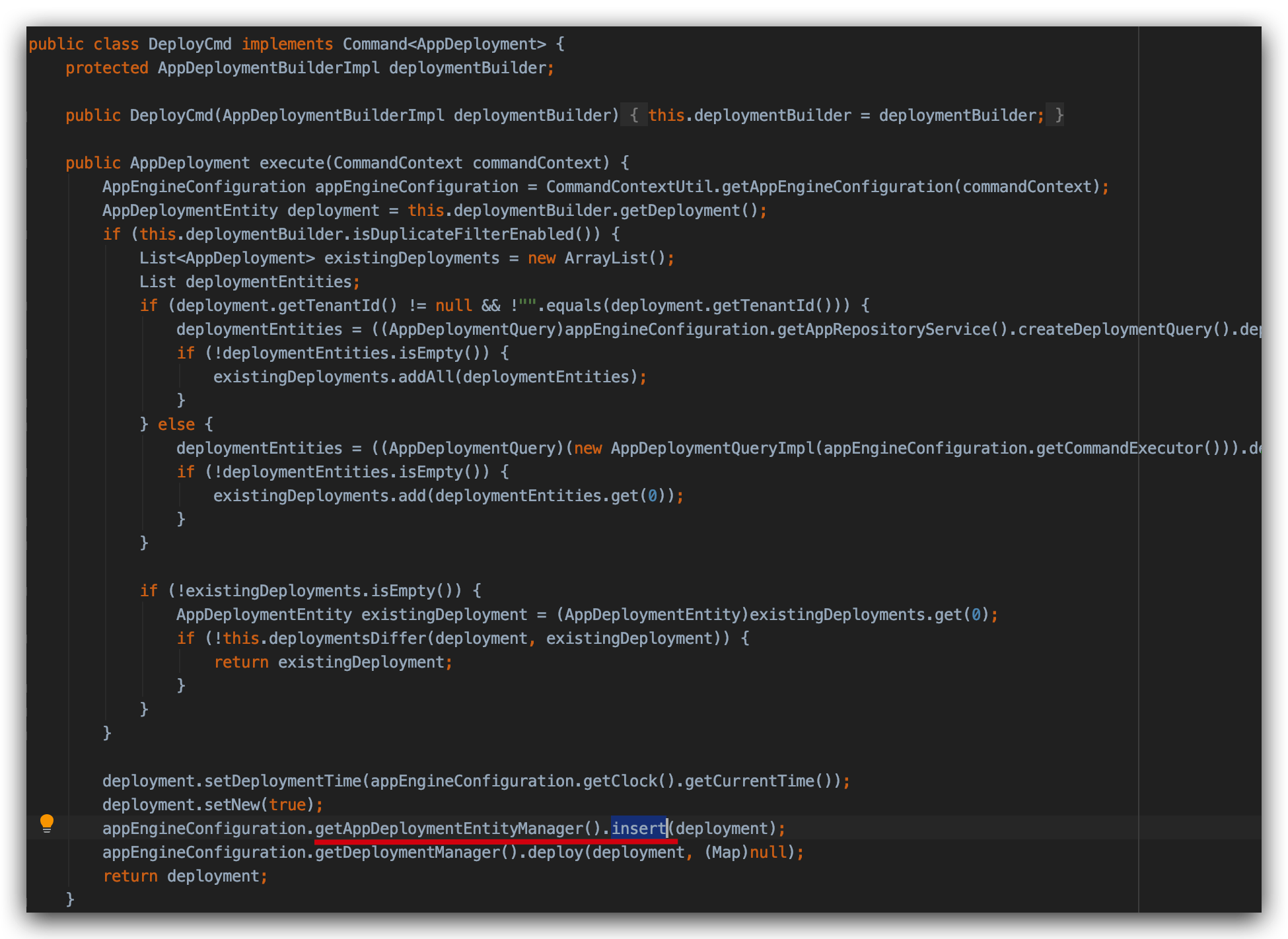Click the 'deploymentBuilder' field name in its declaration
Screen dimensions: 1288x939
(467, 68)
